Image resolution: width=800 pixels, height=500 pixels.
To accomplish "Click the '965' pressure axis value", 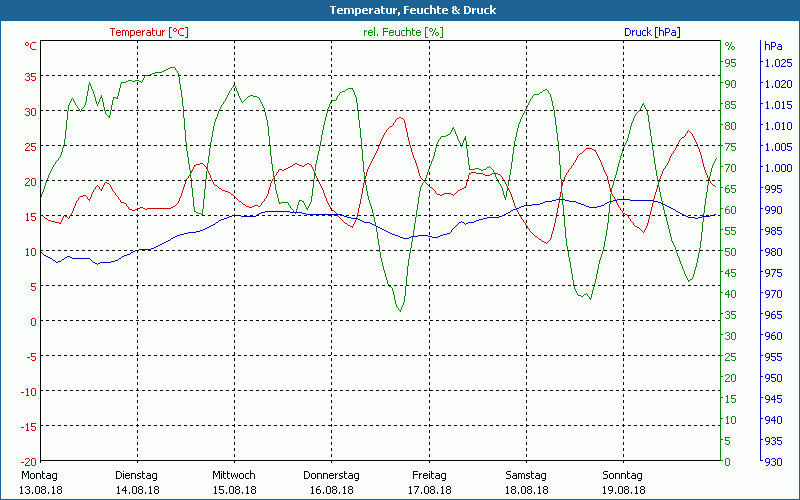I will point(773,315).
